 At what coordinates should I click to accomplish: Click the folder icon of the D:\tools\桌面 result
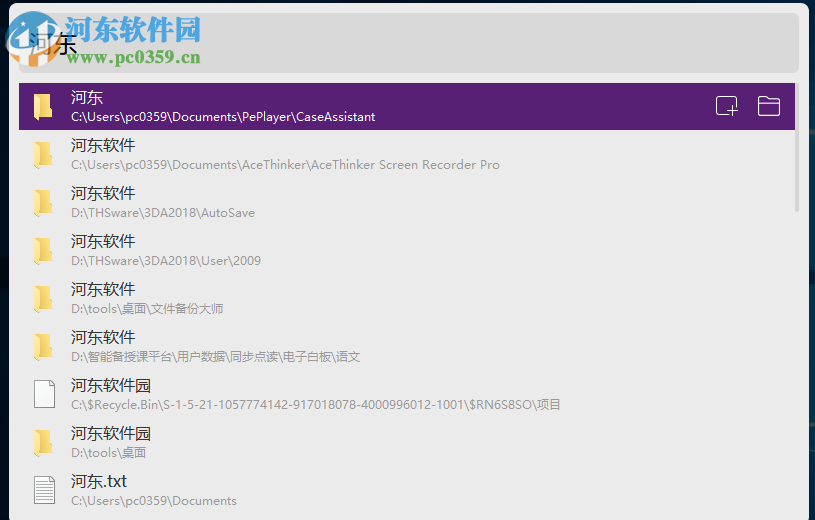pos(43,443)
